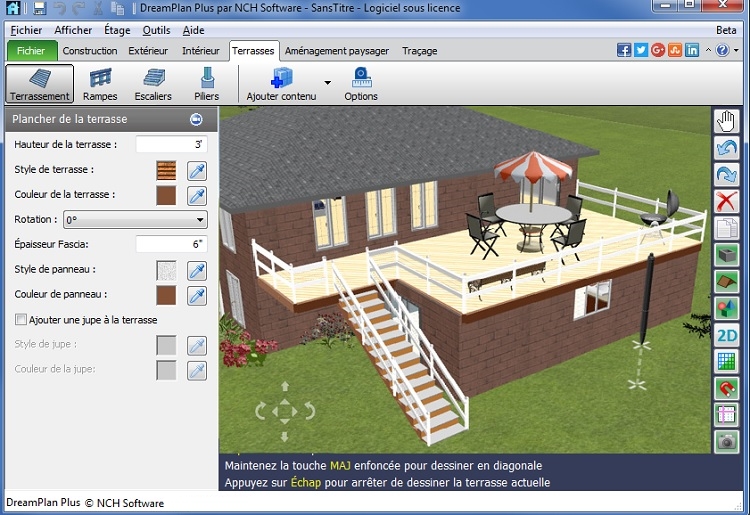Screen dimensions: 750x515
Task: Open the Afficher menu
Action: (x=73, y=30)
